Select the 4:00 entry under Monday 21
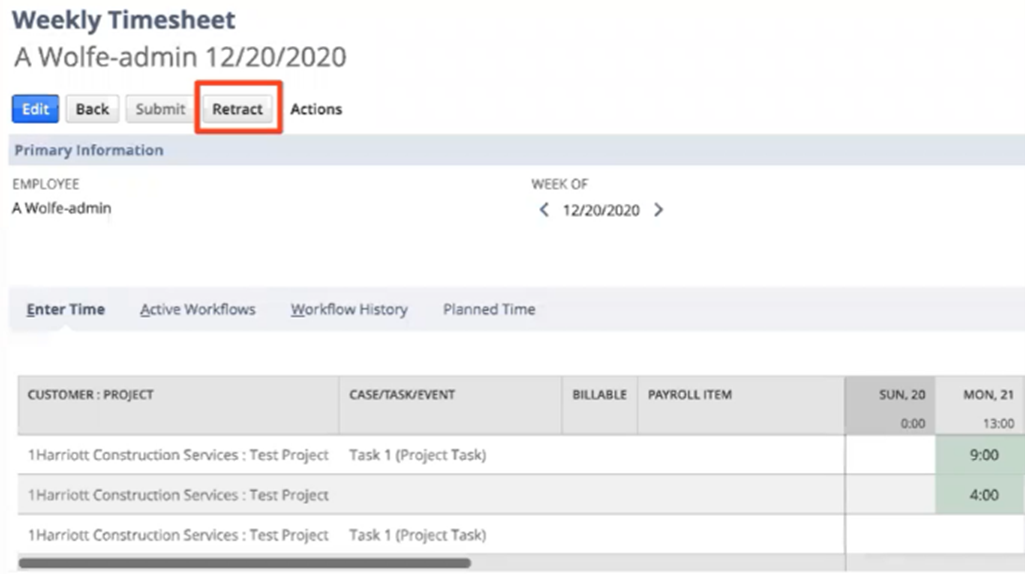The image size is (1025, 574). click(984, 494)
